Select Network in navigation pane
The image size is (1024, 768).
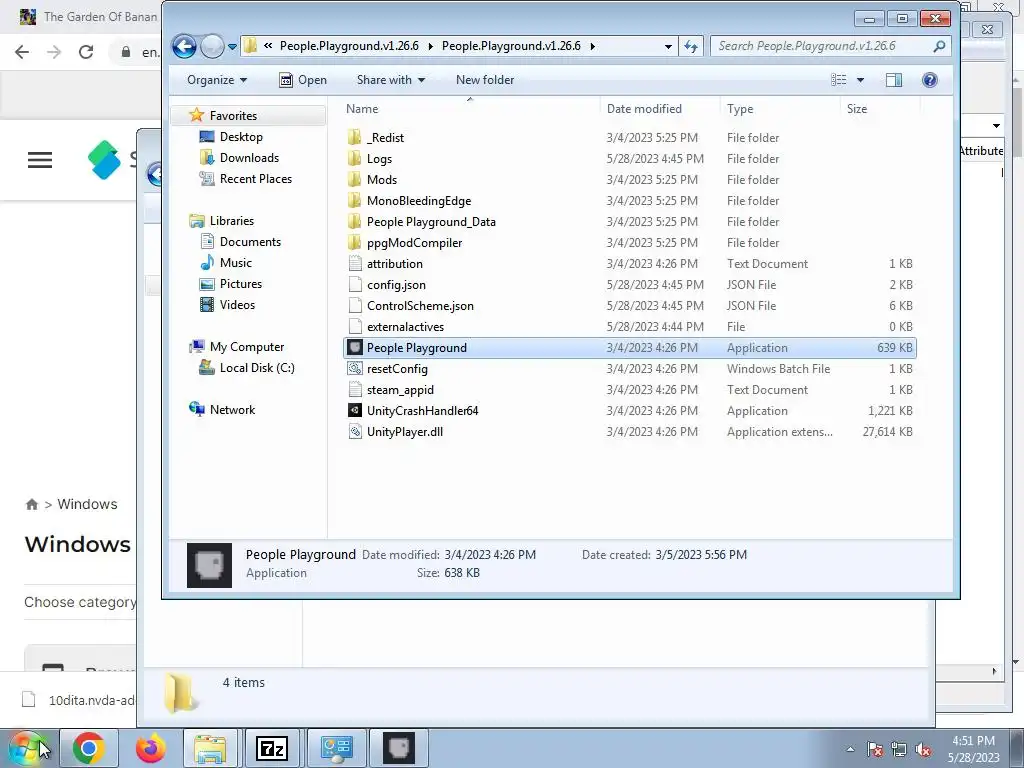tap(232, 409)
